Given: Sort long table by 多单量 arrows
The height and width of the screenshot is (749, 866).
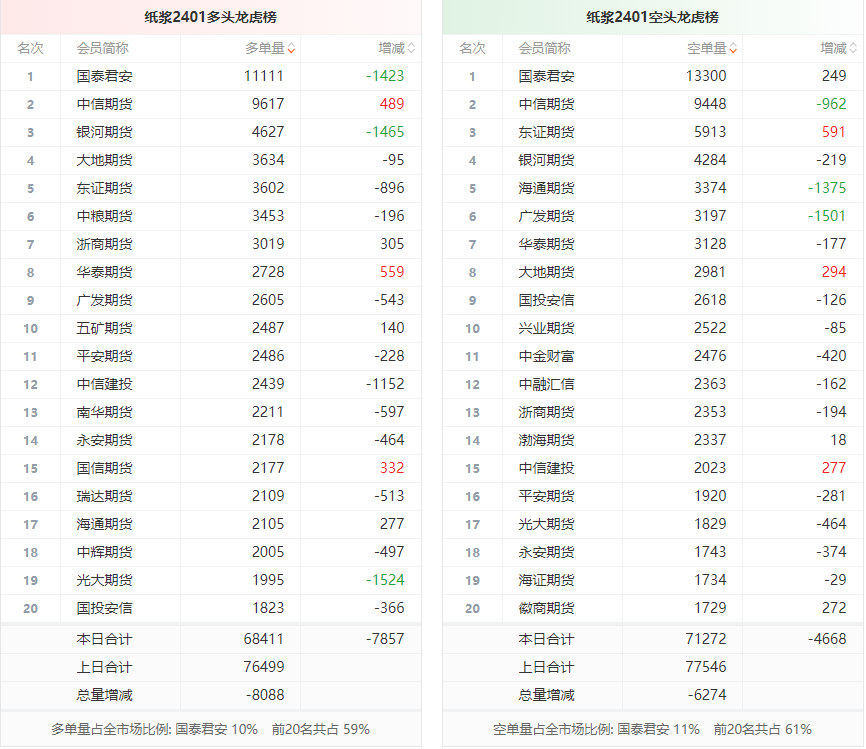Looking at the screenshot, I should 291,49.
